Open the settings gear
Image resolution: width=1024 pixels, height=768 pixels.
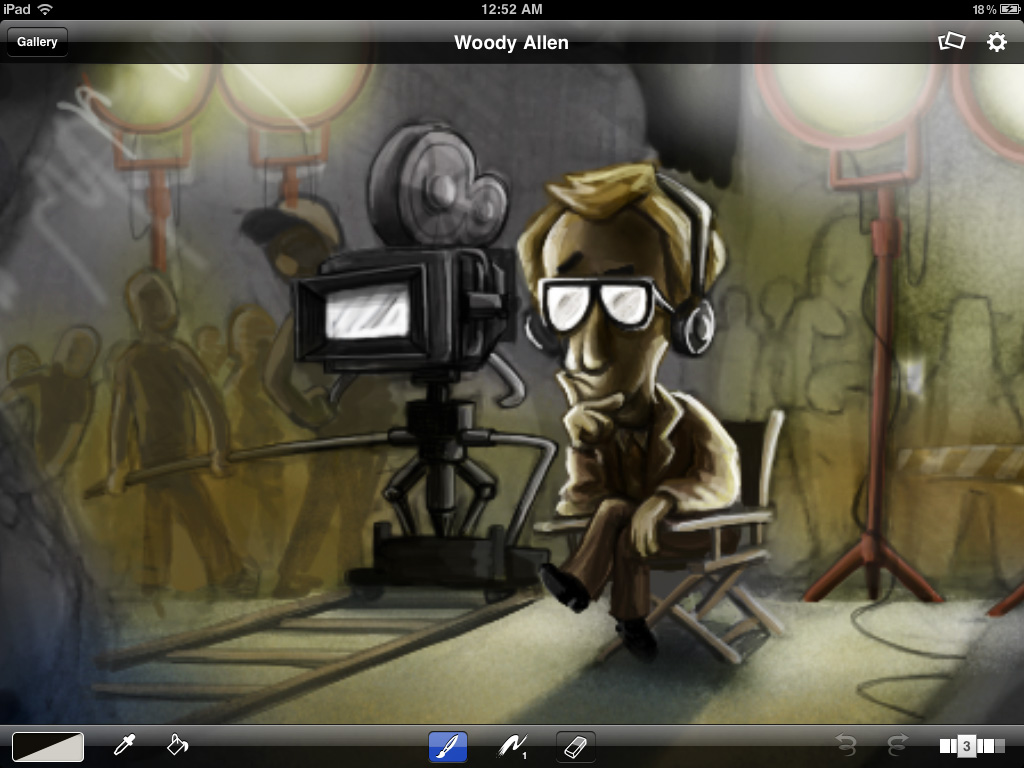997,42
